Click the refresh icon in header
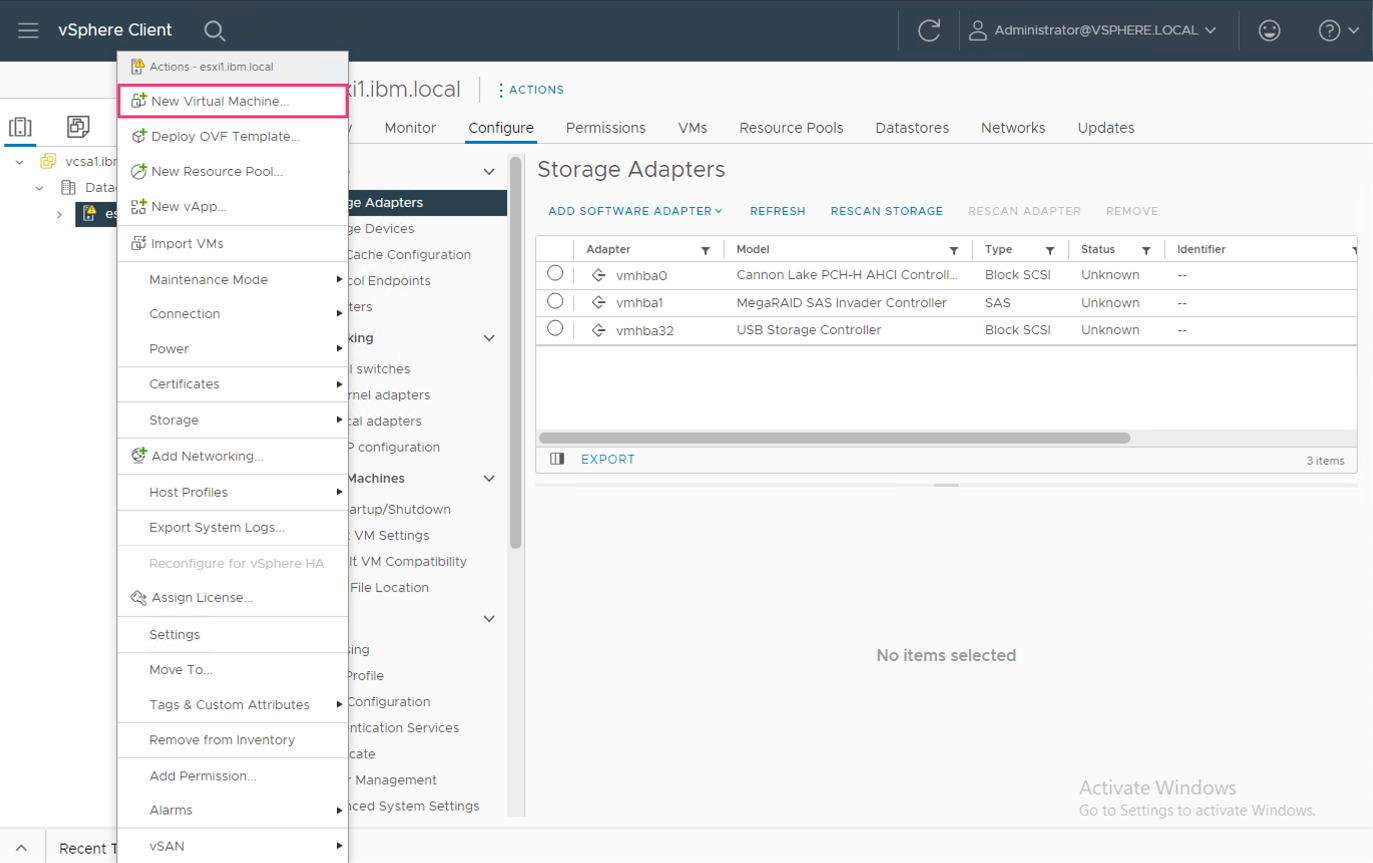This screenshot has height=863, width=1373. tap(929, 30)
